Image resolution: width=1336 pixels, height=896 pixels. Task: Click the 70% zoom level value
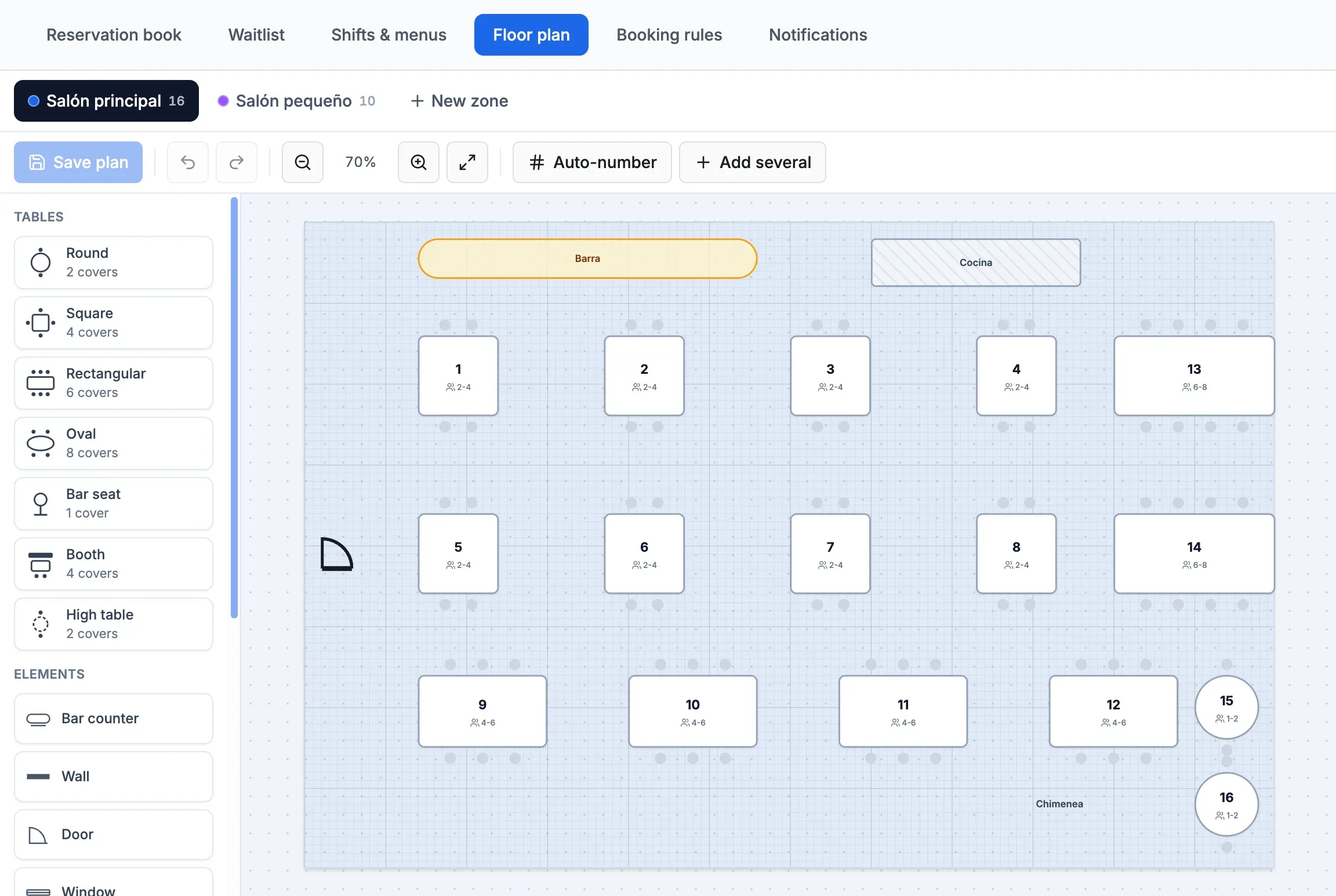point(360,162)
